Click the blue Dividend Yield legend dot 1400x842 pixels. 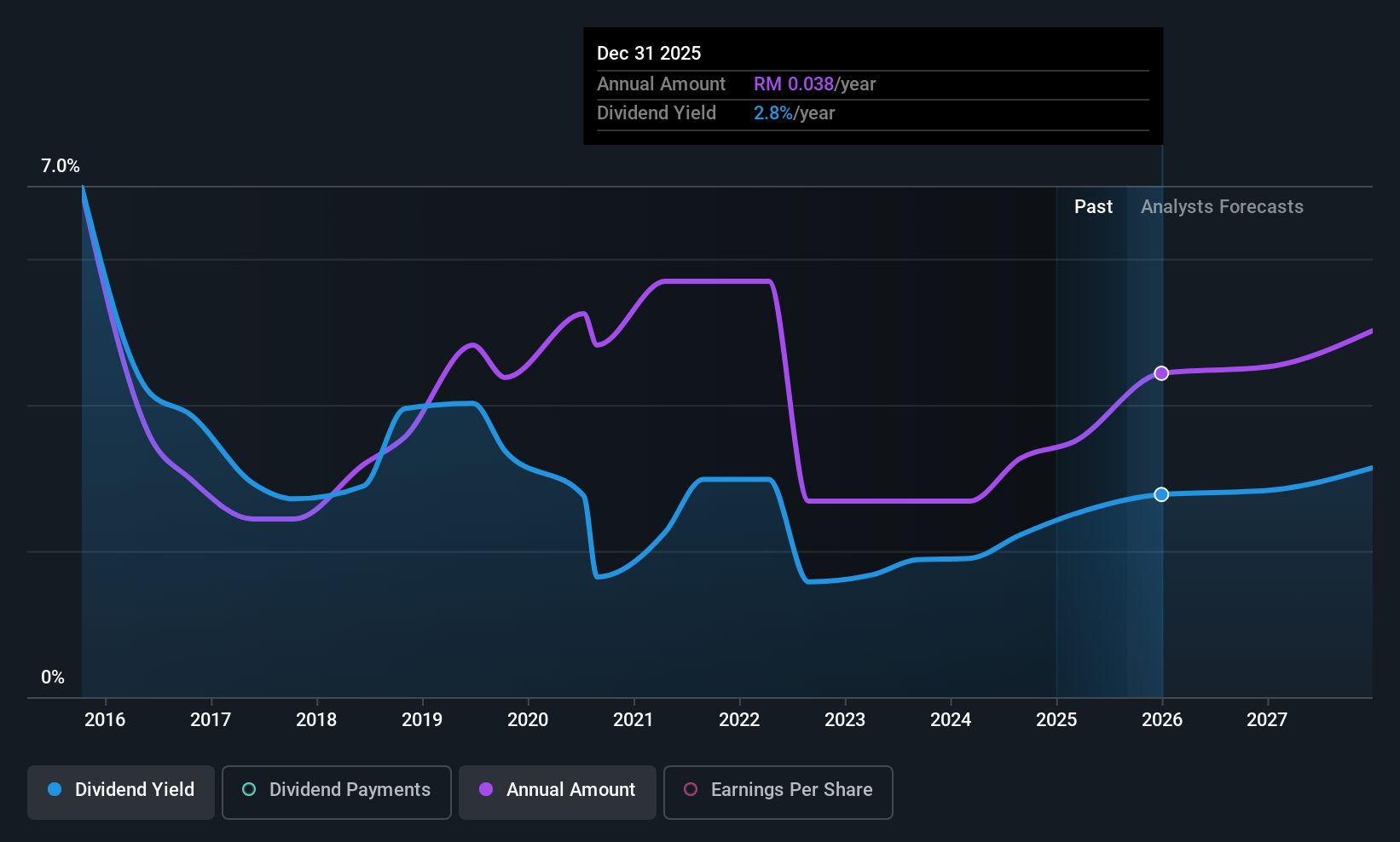pos(55,790)
